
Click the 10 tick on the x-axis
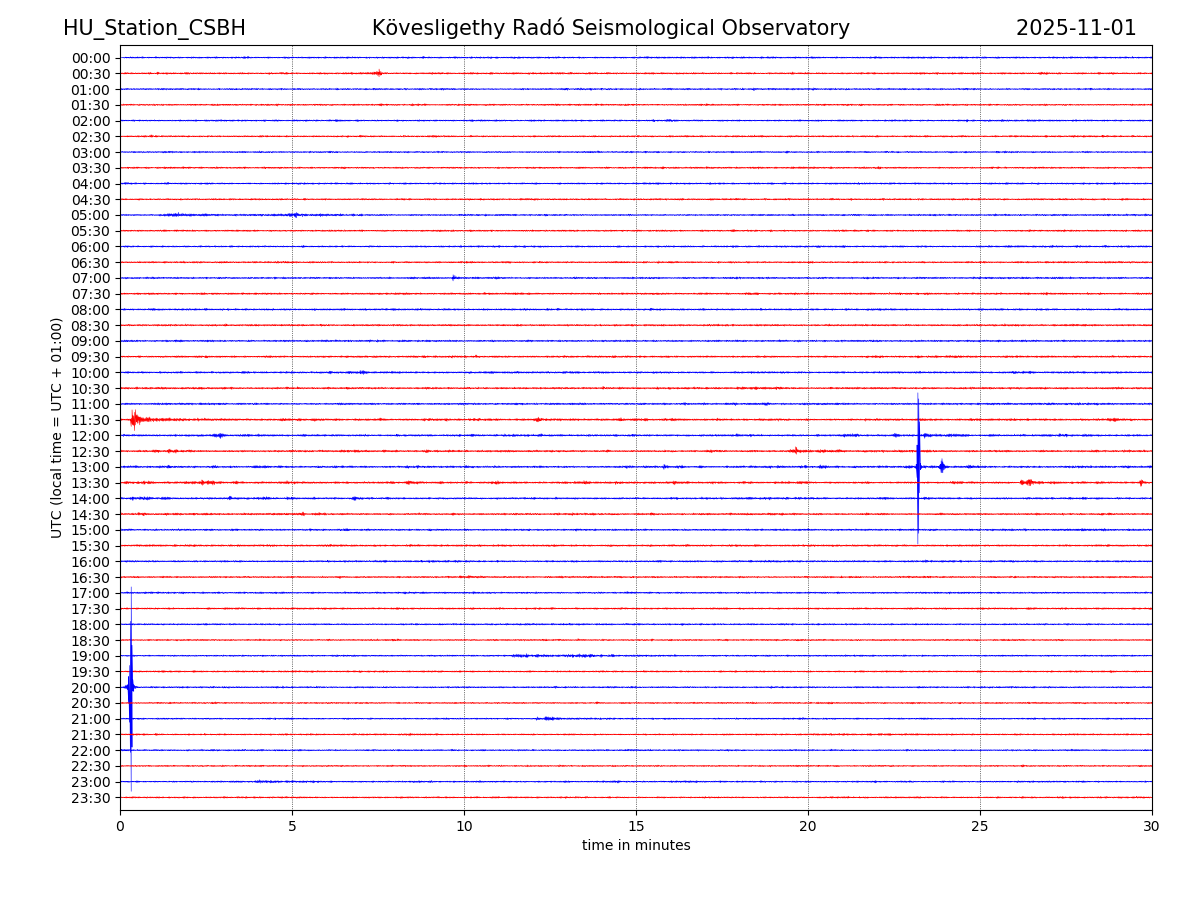point(464,827)
